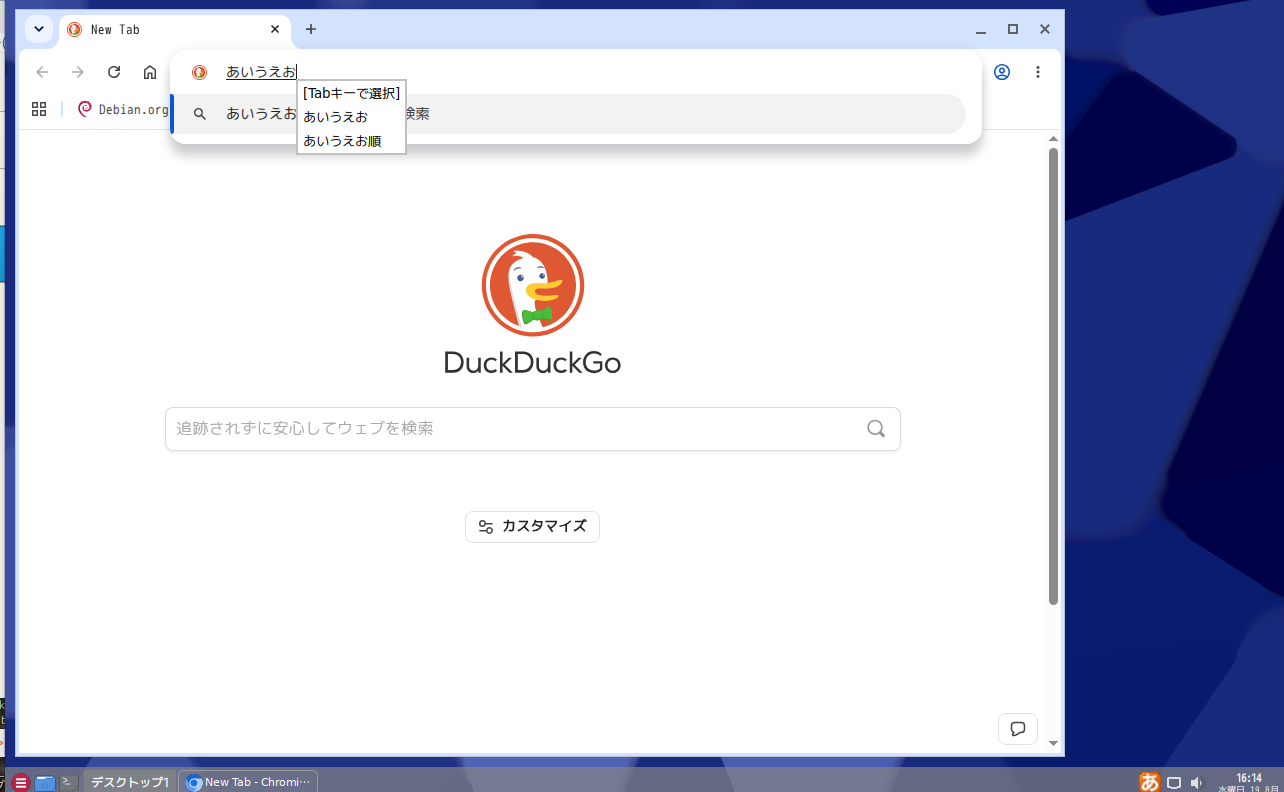Image resolution: width=1284 pixels, height=792 pixels.
Task: Open the browser home page
Action: point(150,72)
